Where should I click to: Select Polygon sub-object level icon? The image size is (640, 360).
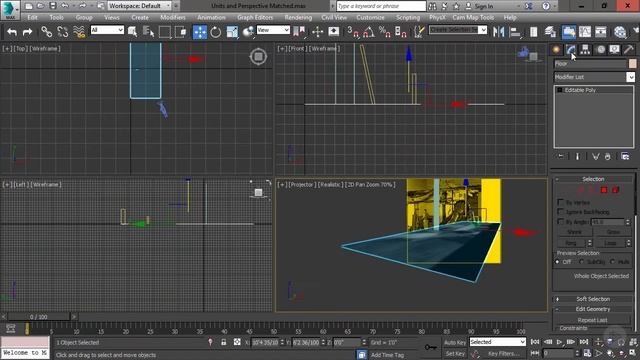coord(604,190)
